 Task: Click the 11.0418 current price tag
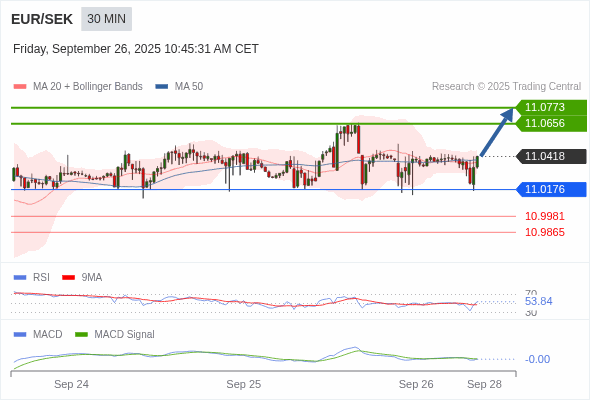click(551, 156)
